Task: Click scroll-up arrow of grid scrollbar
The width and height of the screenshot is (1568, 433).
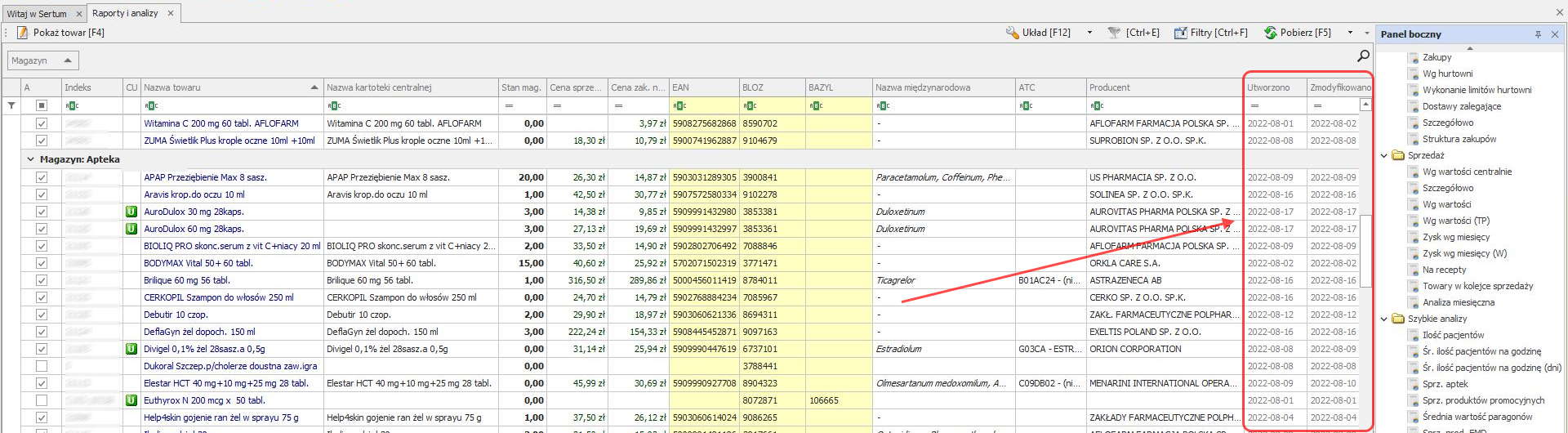Action: [1365, 105]
